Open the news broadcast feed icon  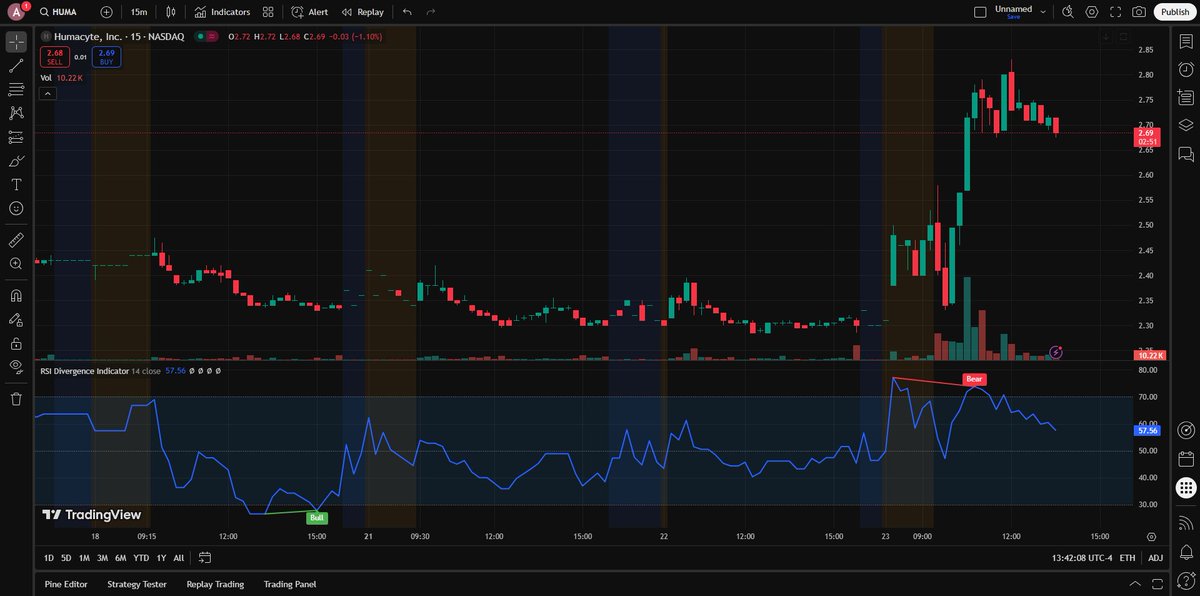point(1185,522)
